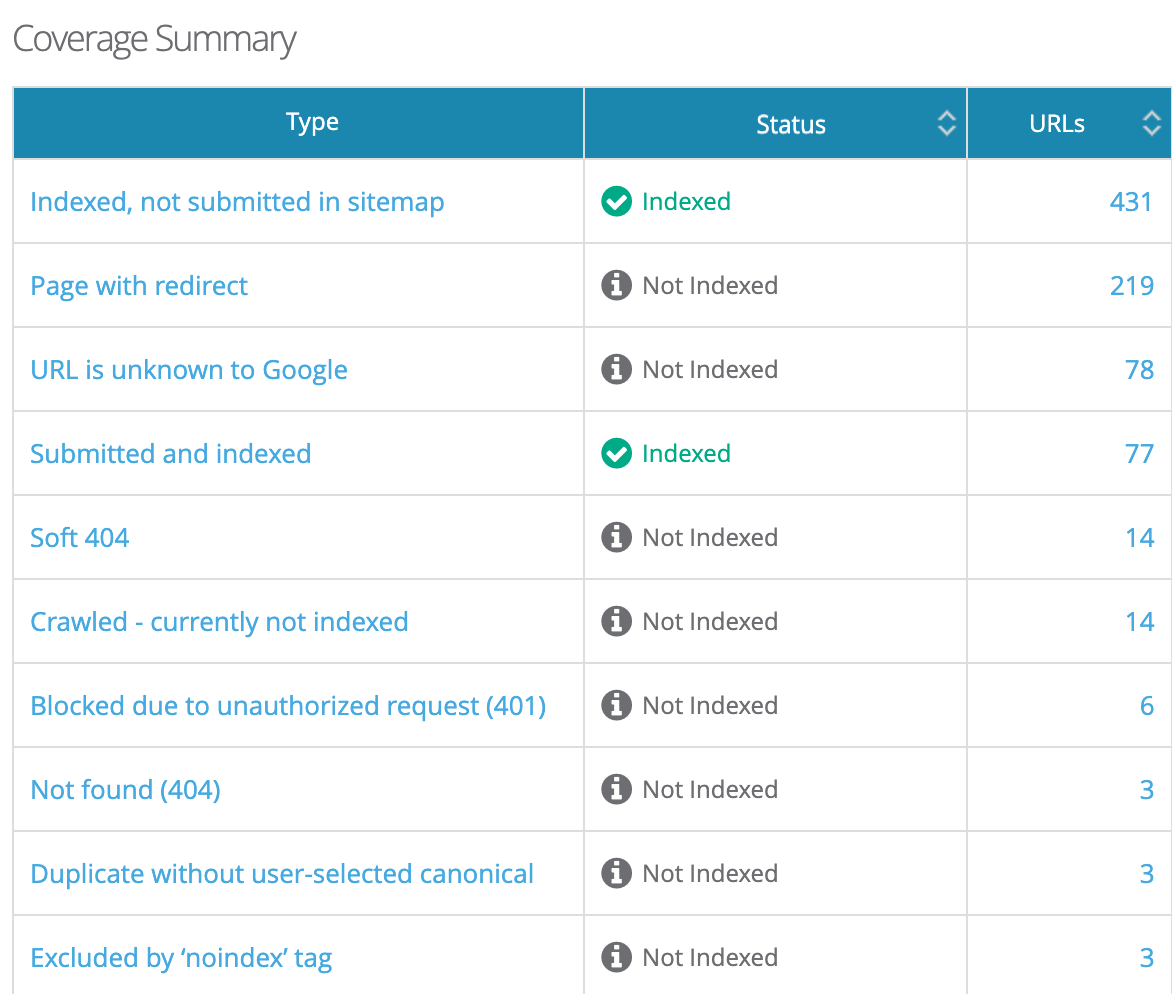Click the Type column header
1172x994 pixels.
[312, 123]
